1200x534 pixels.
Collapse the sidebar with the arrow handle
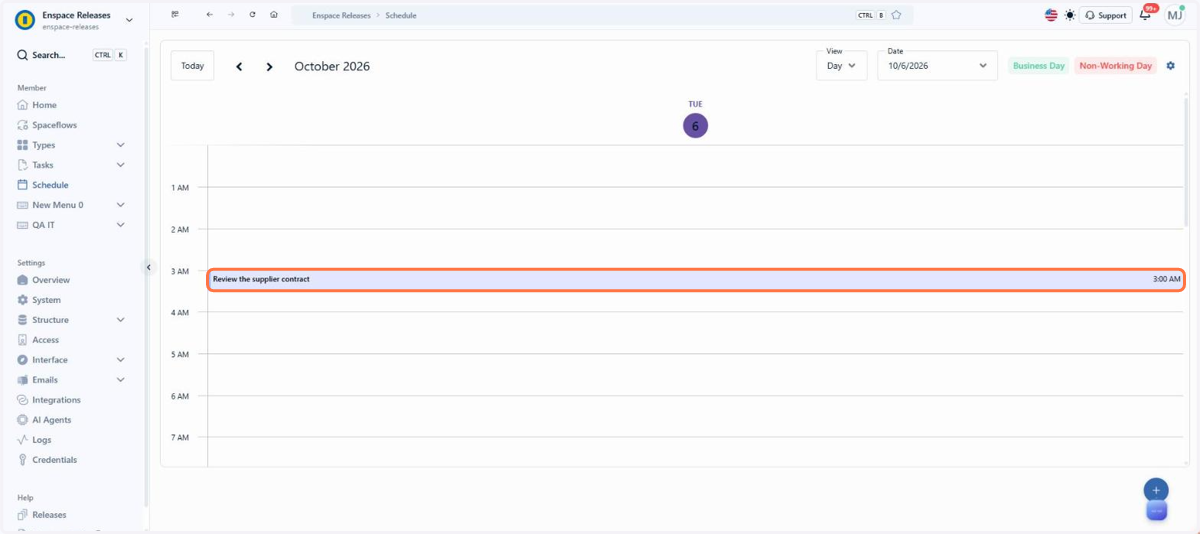click(149, 267)
